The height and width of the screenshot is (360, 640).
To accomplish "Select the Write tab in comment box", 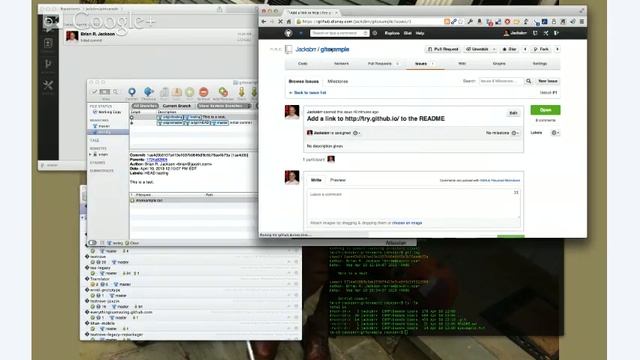I will click(316, 180).
